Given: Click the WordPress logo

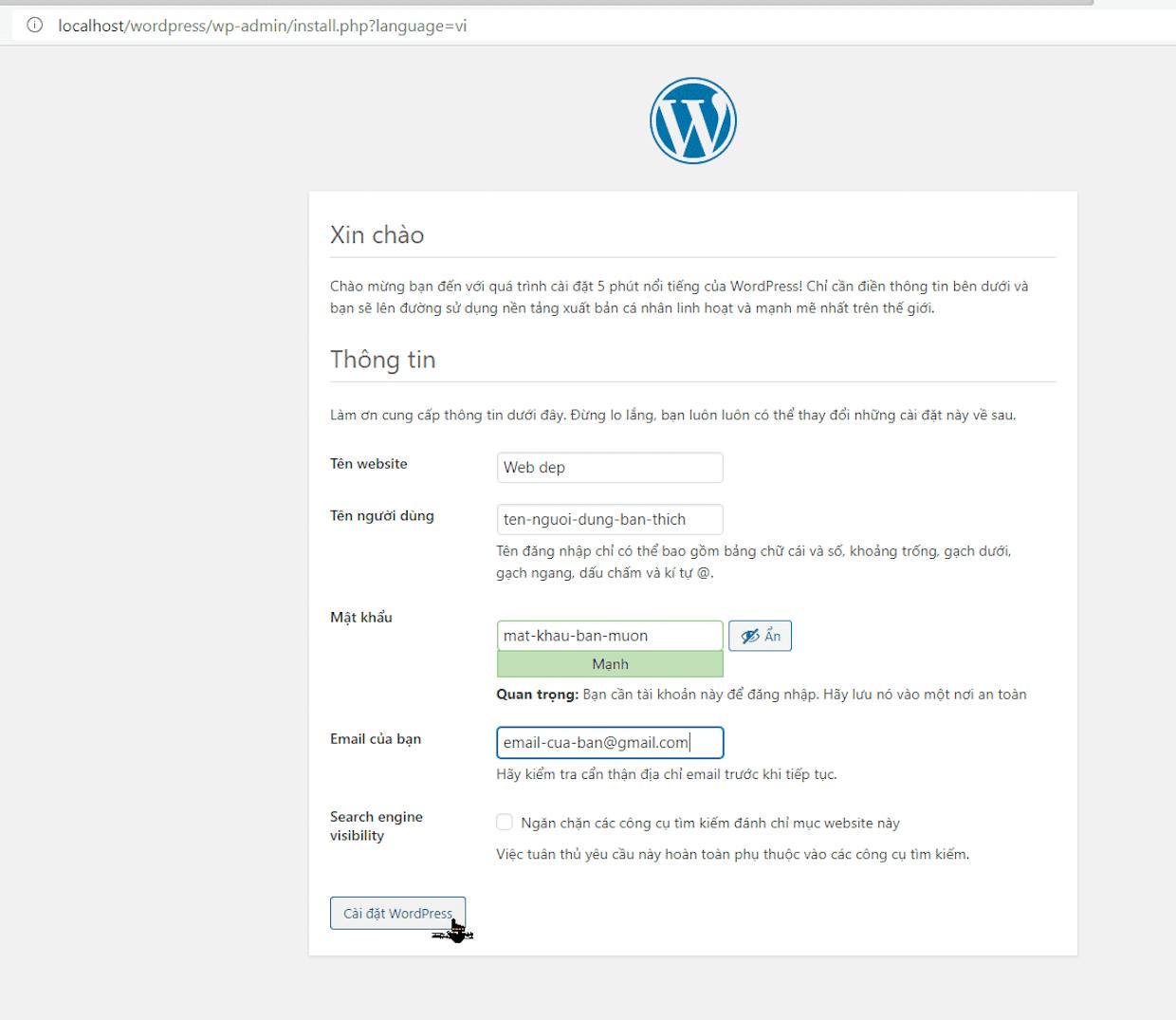Looking at the screenshot, I should pyautogui.click(x=693, y=121).
